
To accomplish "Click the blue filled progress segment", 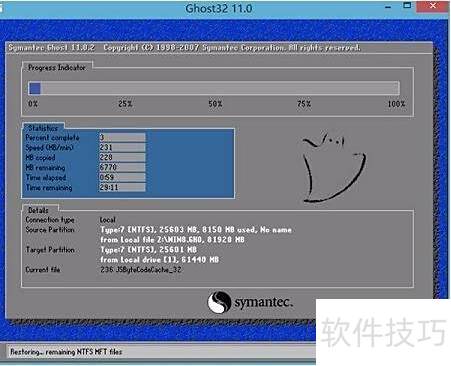I will pyautogui.click(x=35, y=88).
